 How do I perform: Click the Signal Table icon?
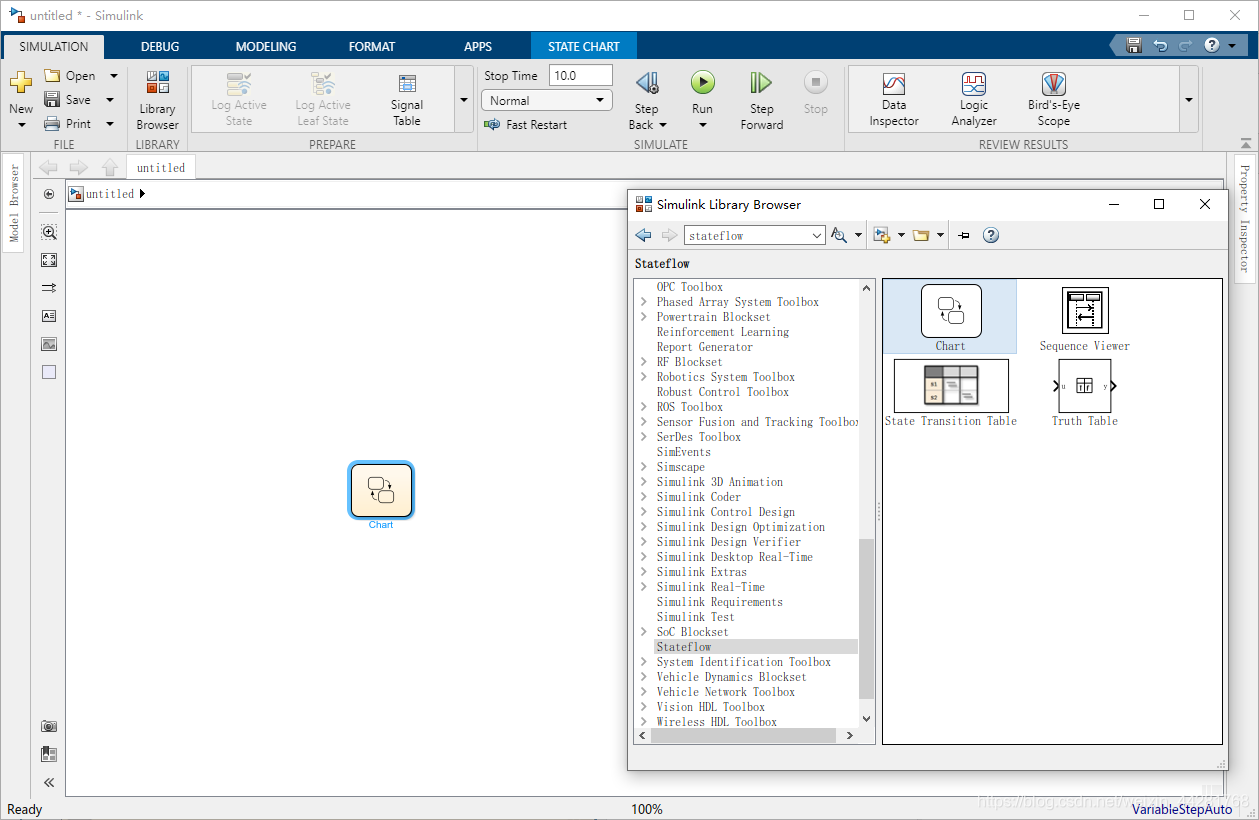pyautogui.click(x=407, y=84)
